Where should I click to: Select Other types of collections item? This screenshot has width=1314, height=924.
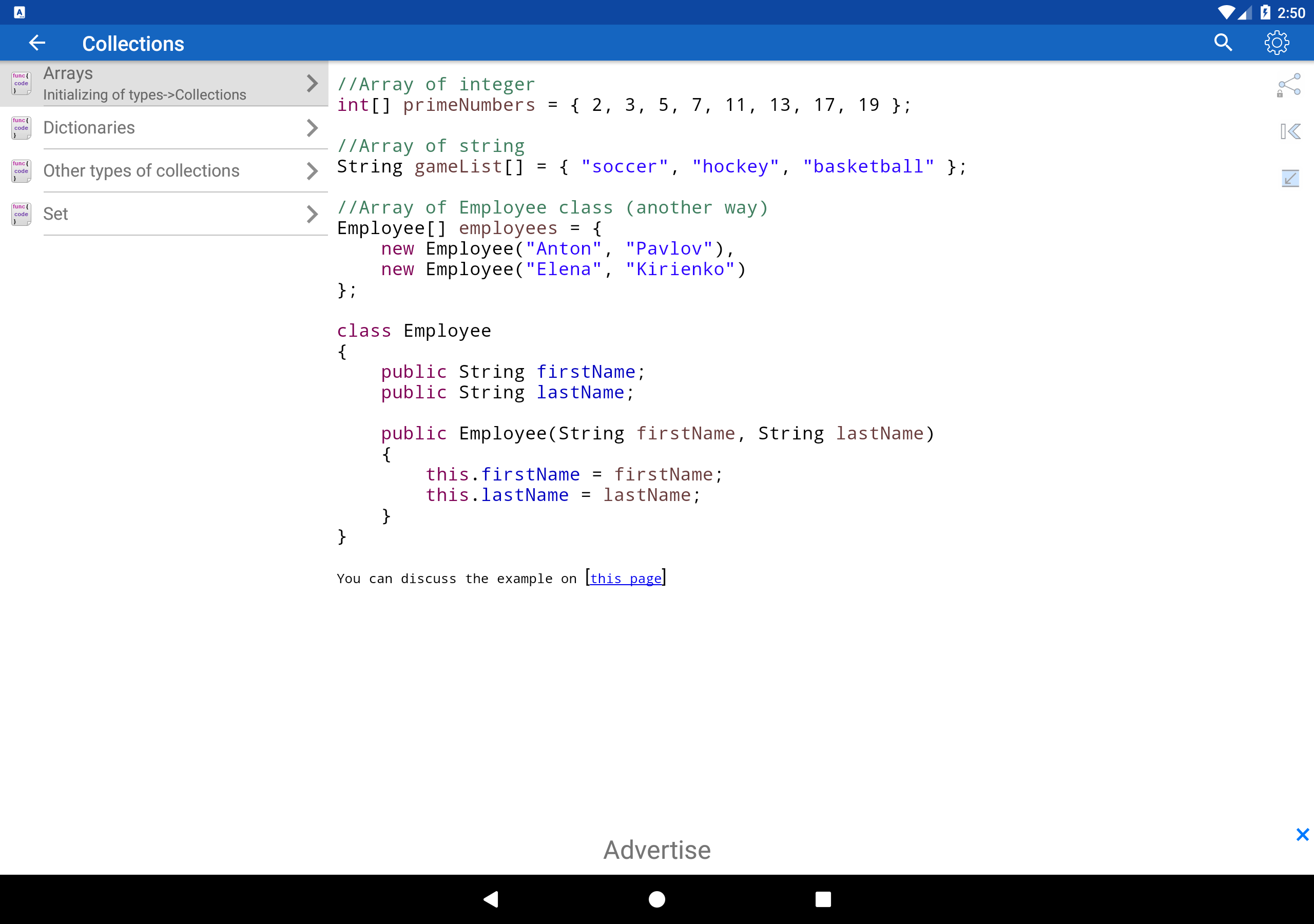pyautogui.click(x=164, y=171)
